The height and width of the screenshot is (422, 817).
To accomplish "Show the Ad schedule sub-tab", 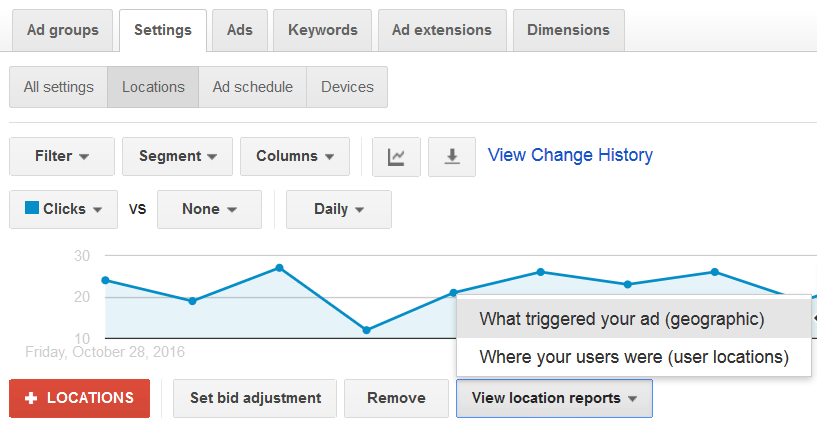I will coord(252,87).
